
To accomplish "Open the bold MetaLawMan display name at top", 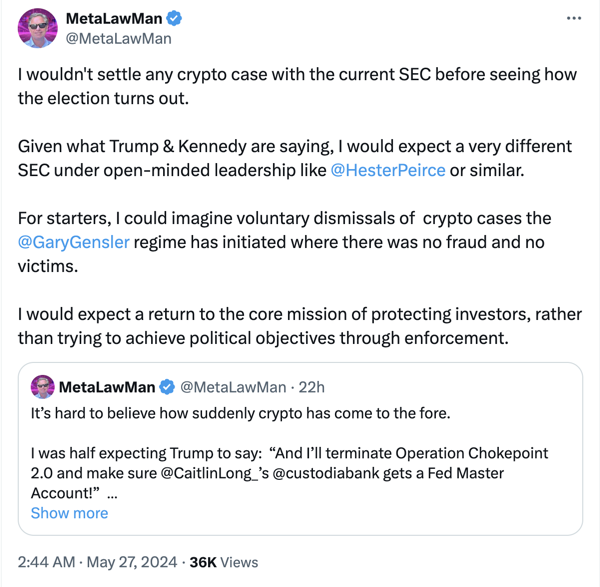I will coord(113,19).
